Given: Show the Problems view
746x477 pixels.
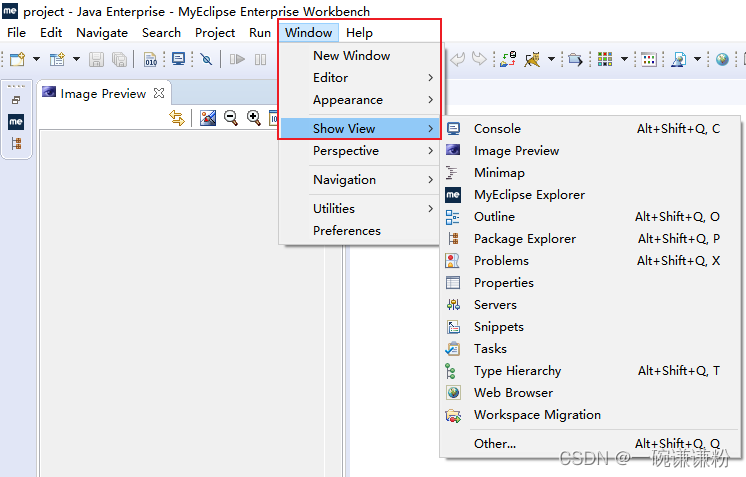Looking at the screenshot, I should 589,261.
